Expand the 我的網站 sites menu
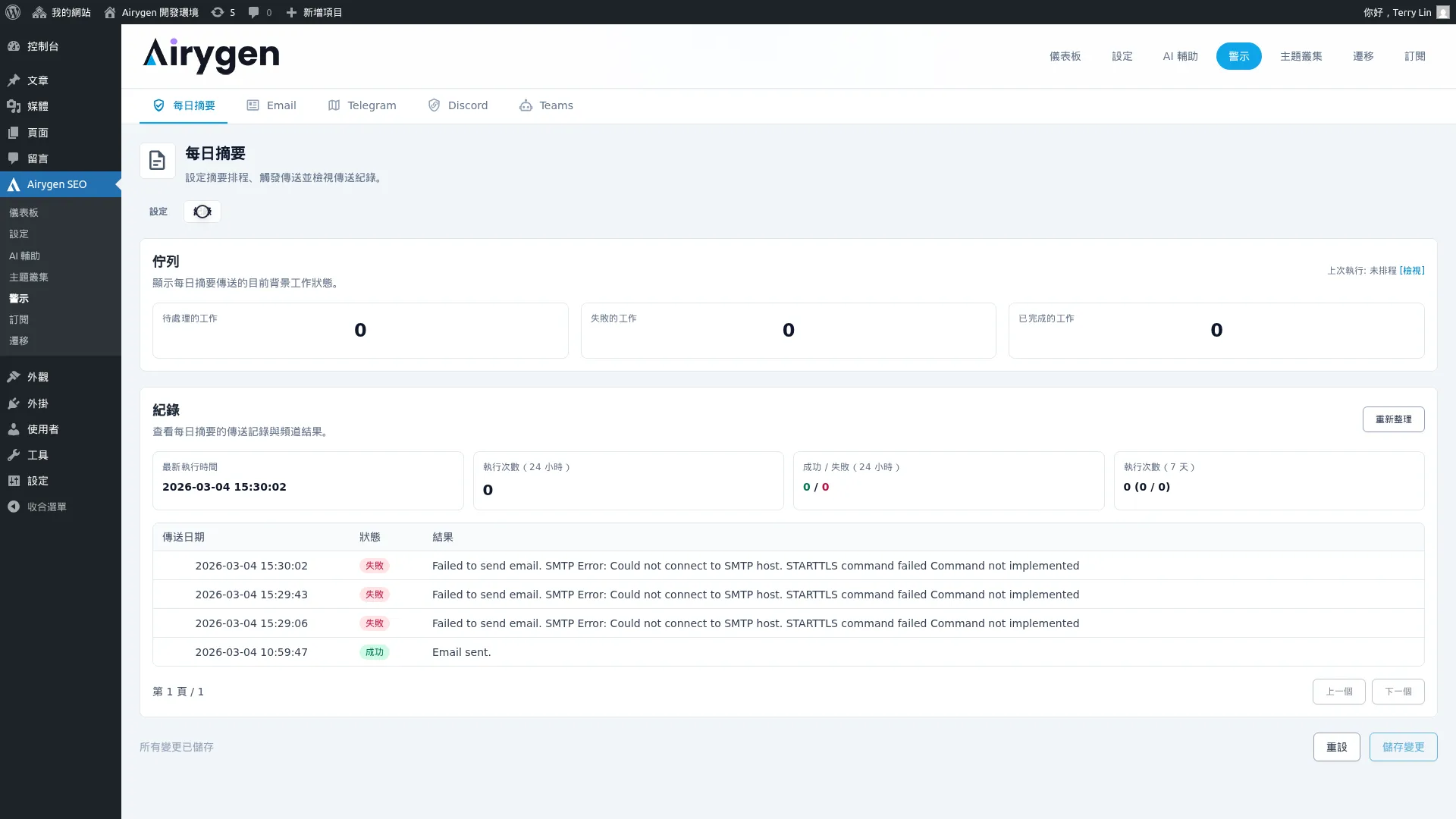Viewport: 1456px width, 819px height. 61,12
